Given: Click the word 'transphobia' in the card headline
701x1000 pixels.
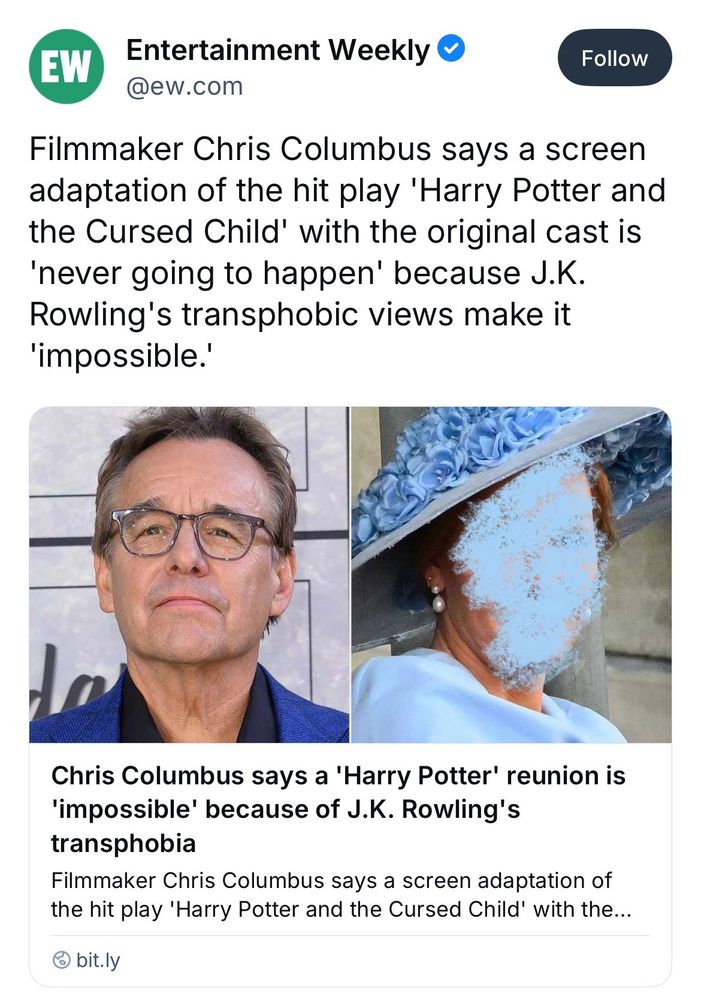Looking at the screenshot, I should [123, 842].
